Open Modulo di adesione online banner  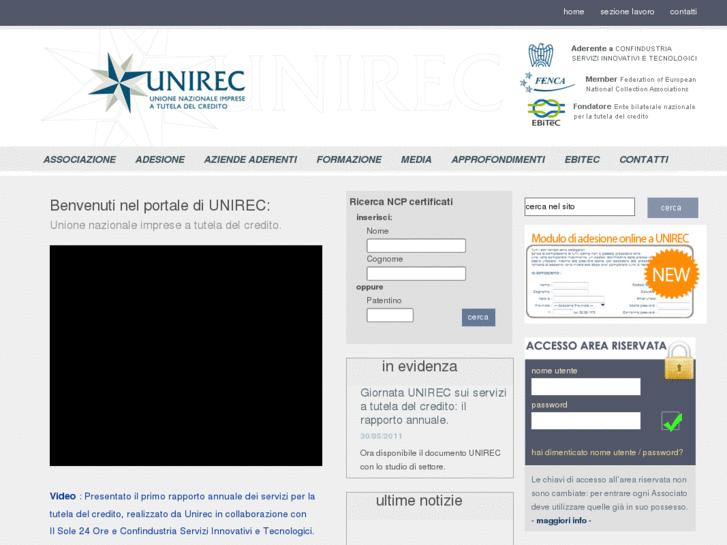tap(615, 274)
